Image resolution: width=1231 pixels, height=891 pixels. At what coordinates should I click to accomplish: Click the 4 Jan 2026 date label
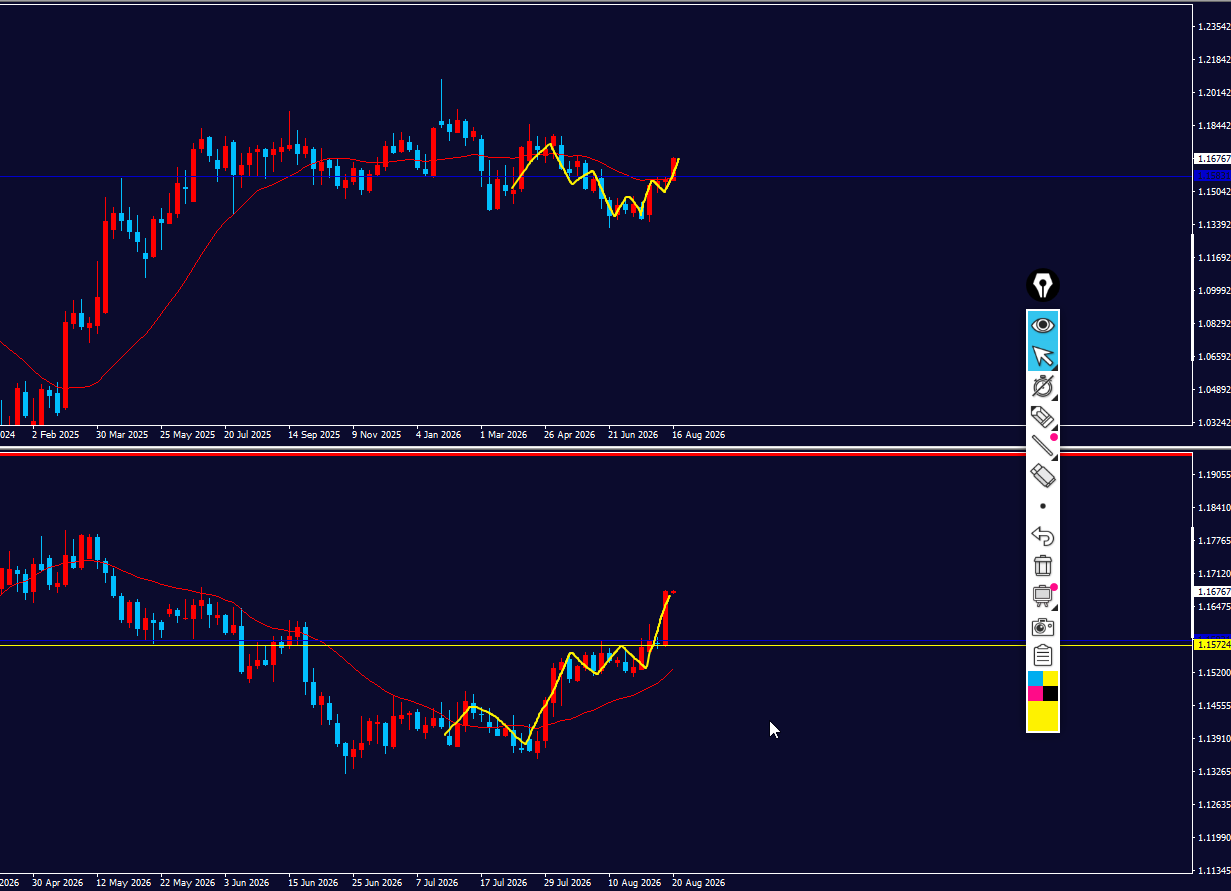tap(439, 435)
